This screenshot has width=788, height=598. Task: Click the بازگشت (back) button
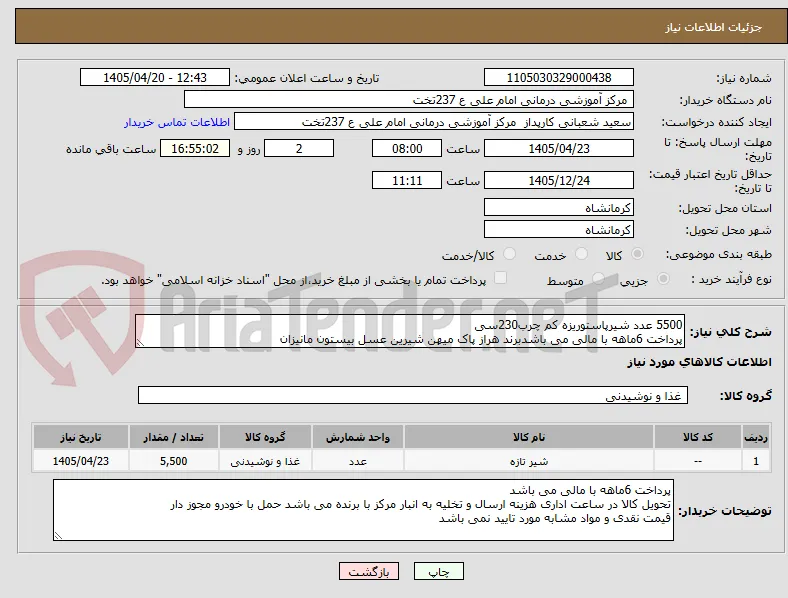coord(369,571)
